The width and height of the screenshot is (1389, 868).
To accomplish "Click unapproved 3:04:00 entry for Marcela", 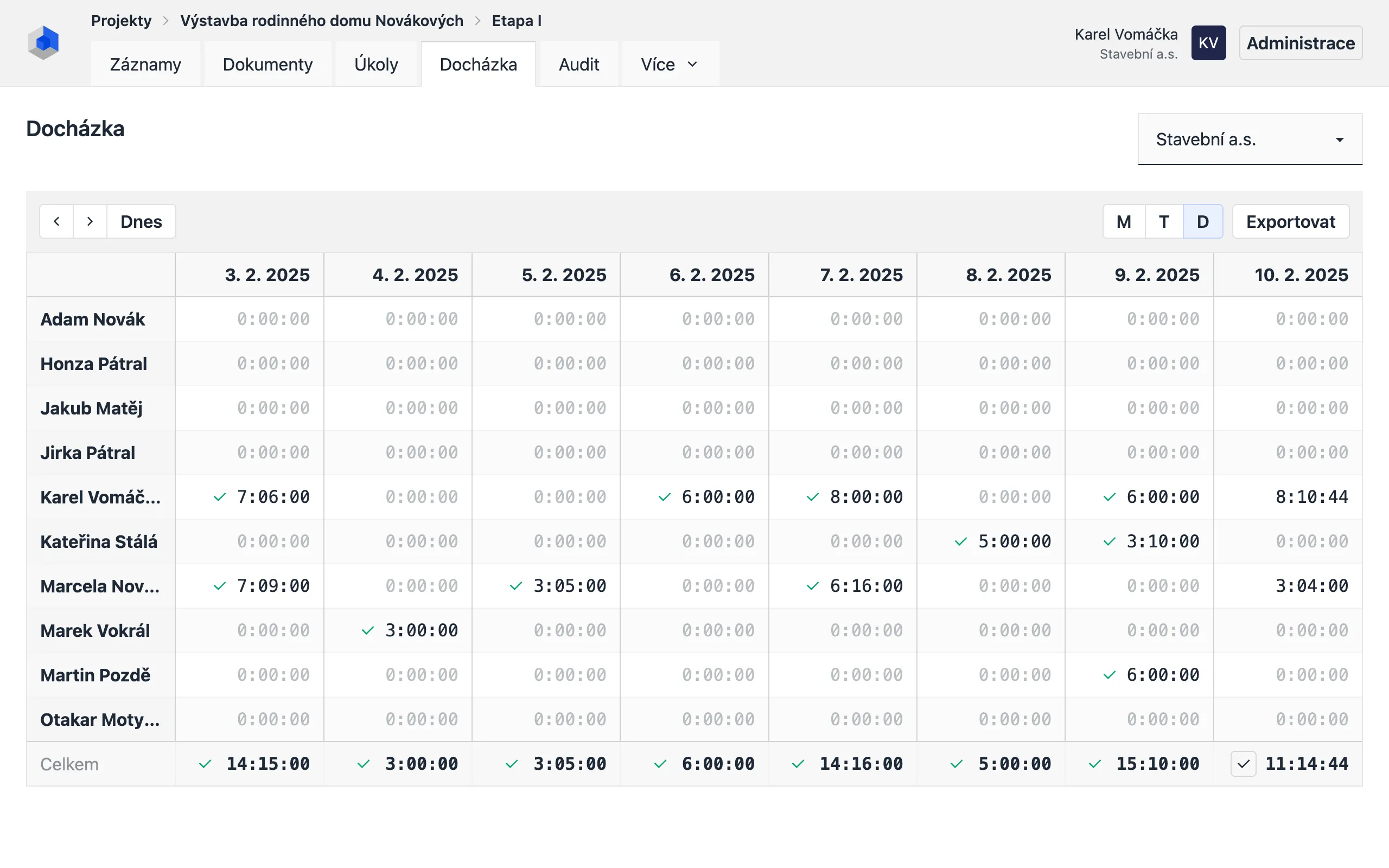I will (x=1311, y=586).
